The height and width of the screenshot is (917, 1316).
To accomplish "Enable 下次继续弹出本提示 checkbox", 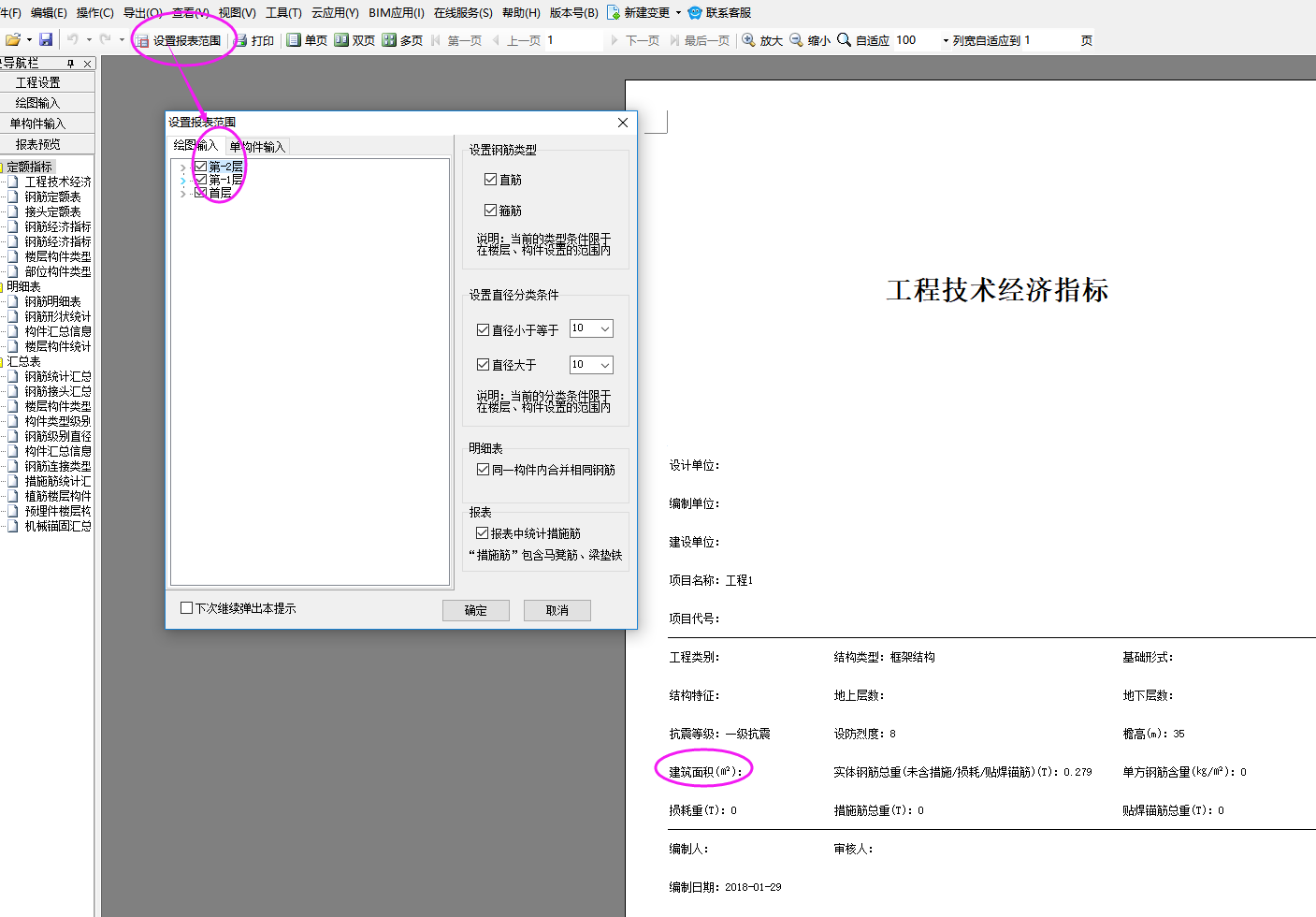I will point(186,608).
